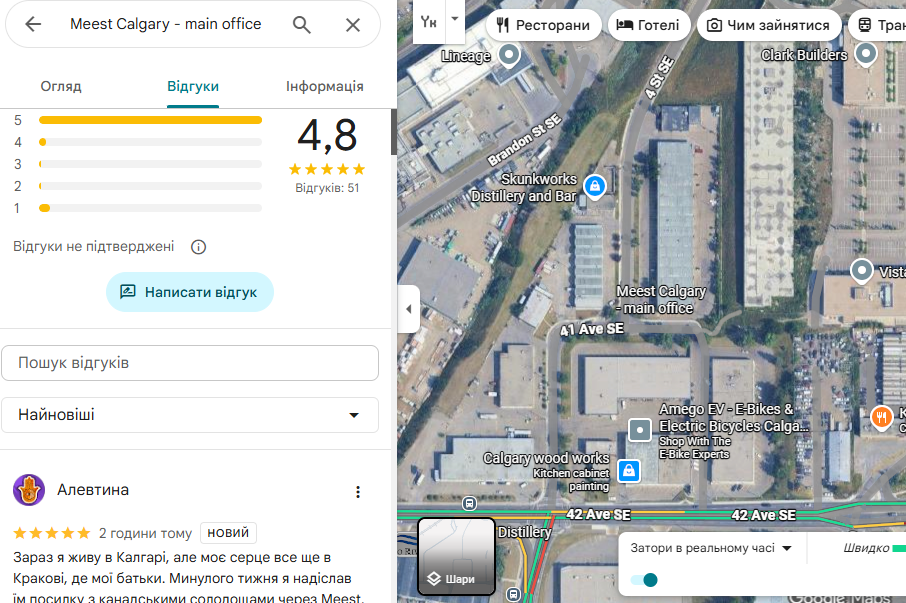Filter reviews by the 3-star bar
Image resolution: width=906 pixels, height=603 pixels.
[x=150, y=164]
